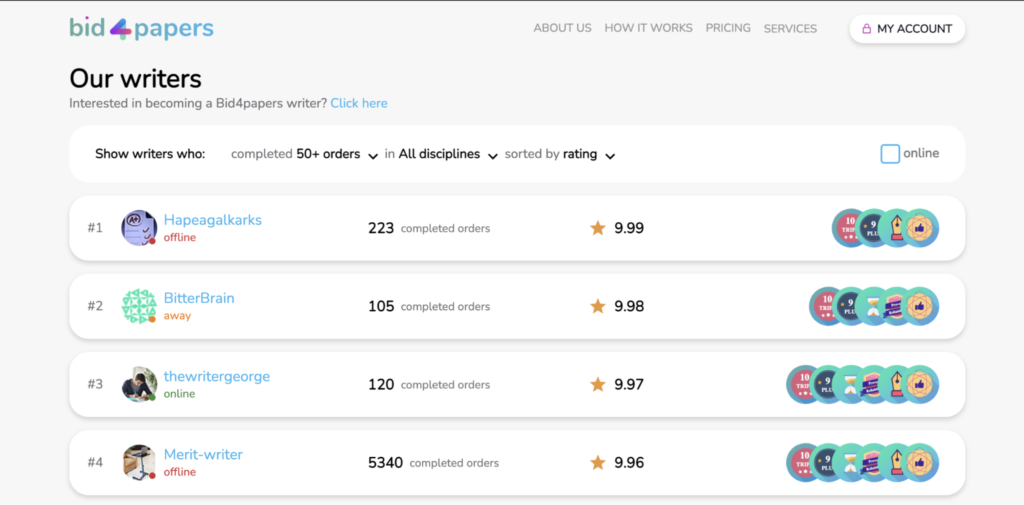Open Hapeagalkarks' avatar image
The height and width of the screenshot is (505, 1024).
point(139,228)
